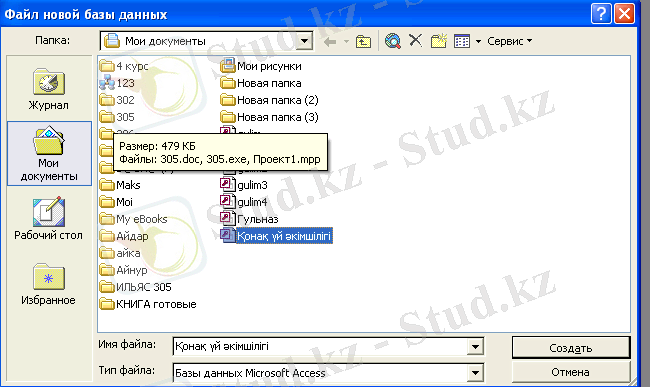The height and width of the screenshot is (387, 650).
Task: Select Рабочий стол in the places bar
Action: pos(49,218)
